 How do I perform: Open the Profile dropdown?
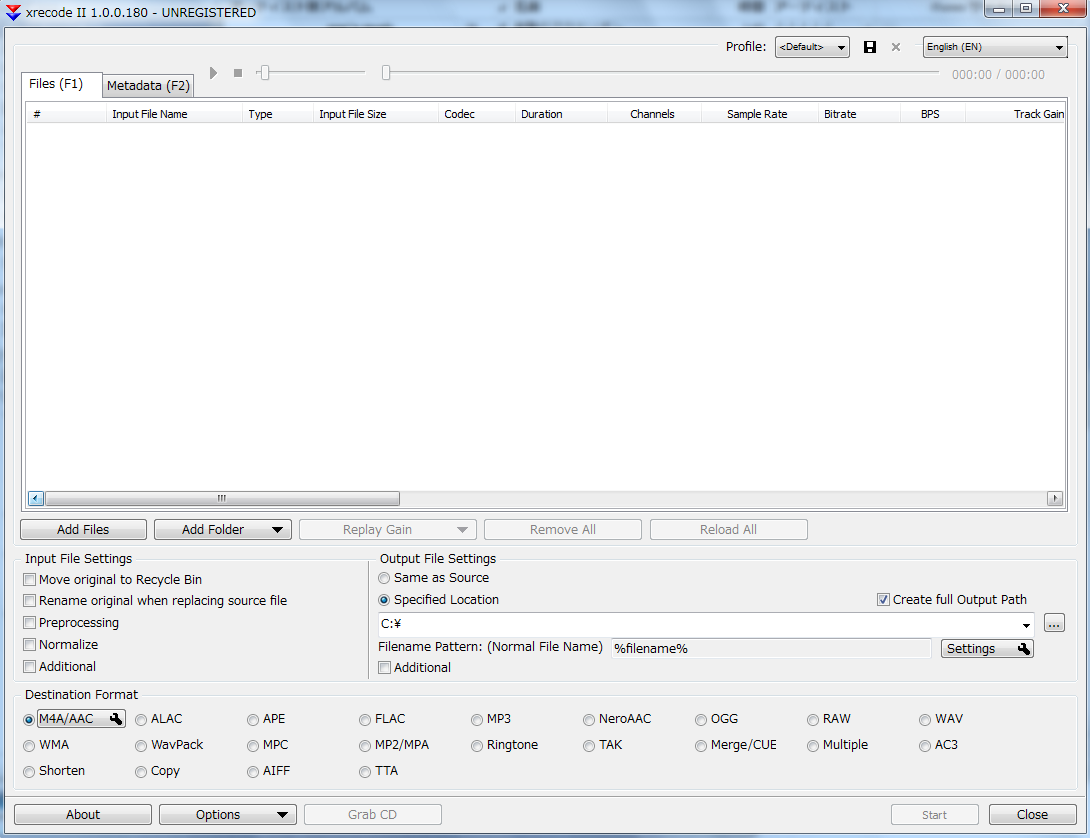(x=811, y=46)
